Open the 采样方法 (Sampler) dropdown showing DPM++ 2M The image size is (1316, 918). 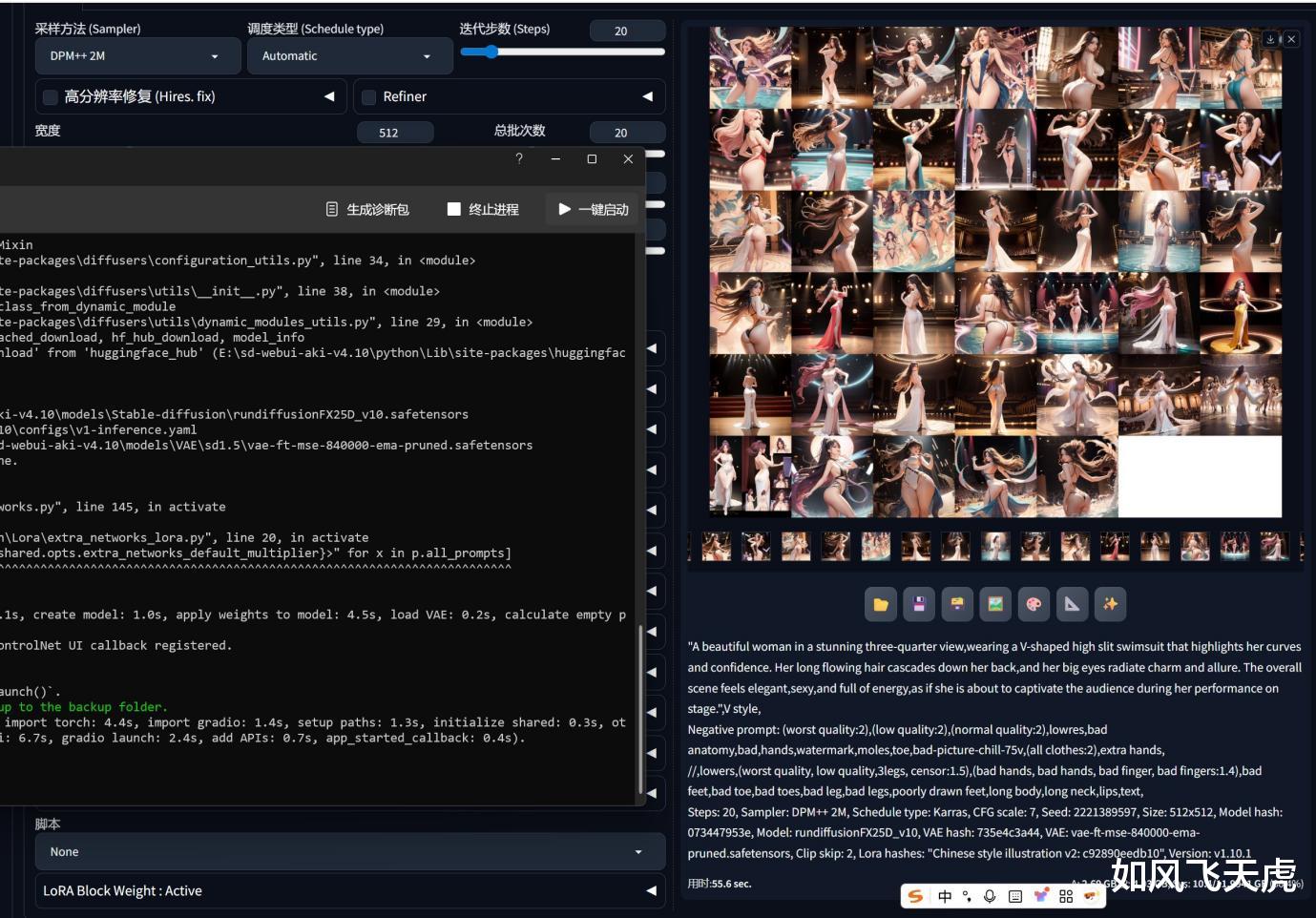[x=137, y=56]
